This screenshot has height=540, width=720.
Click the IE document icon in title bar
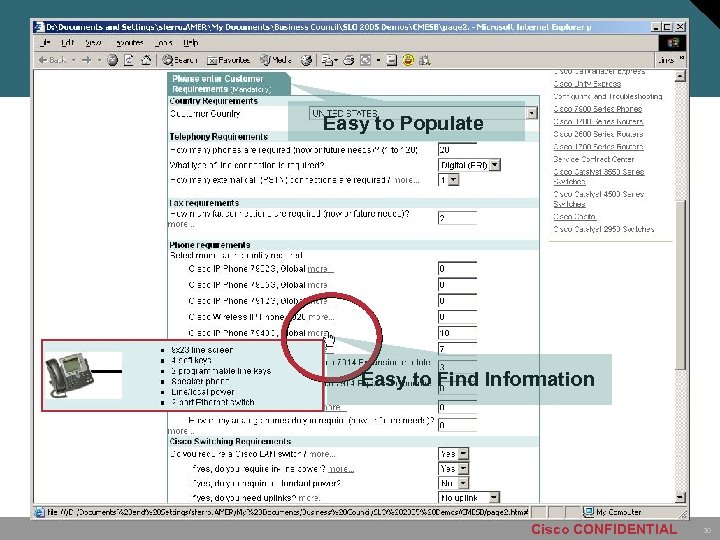[x=39, y=27]
